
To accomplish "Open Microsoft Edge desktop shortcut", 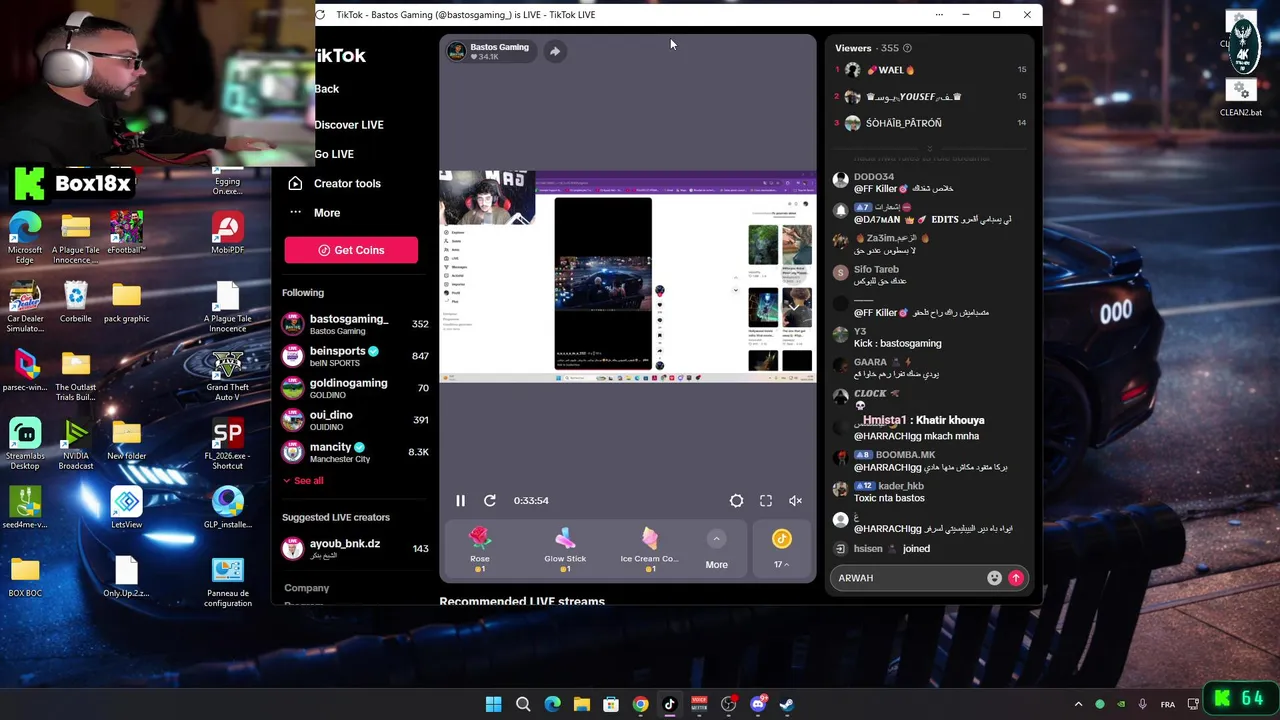I will (x=25, y=238).
